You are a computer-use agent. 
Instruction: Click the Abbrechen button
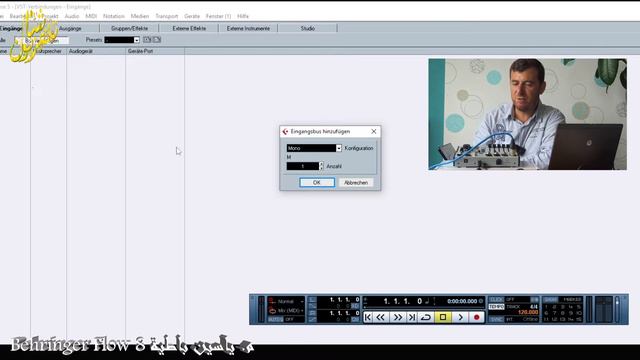356,182
